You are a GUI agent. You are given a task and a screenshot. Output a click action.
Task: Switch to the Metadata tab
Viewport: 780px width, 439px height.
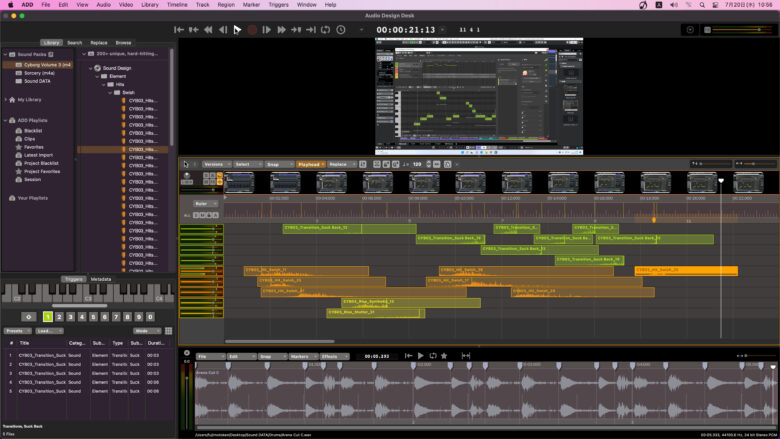[x=100, y=279]
